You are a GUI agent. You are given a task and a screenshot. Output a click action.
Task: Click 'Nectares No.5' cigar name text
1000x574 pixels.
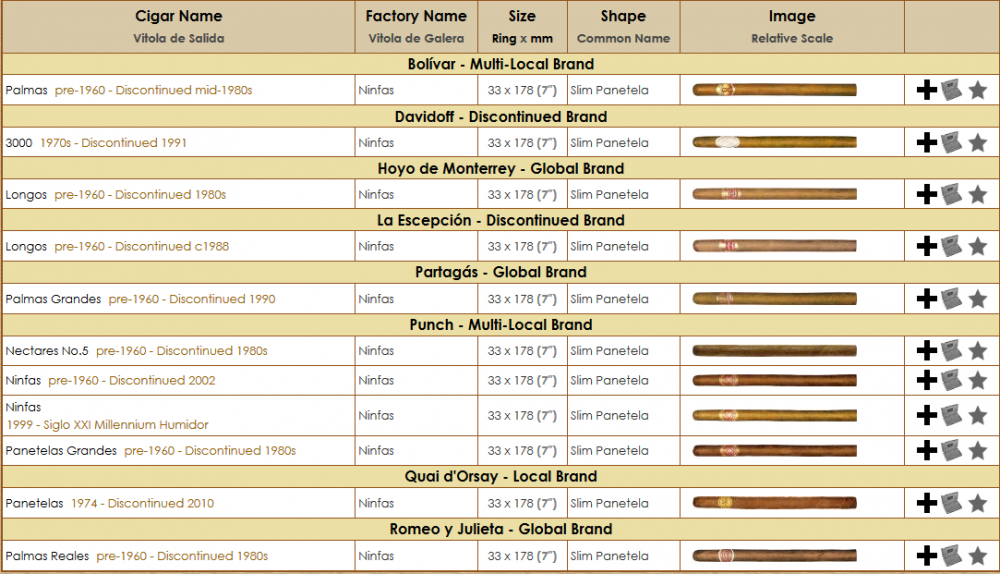point(47,350)
